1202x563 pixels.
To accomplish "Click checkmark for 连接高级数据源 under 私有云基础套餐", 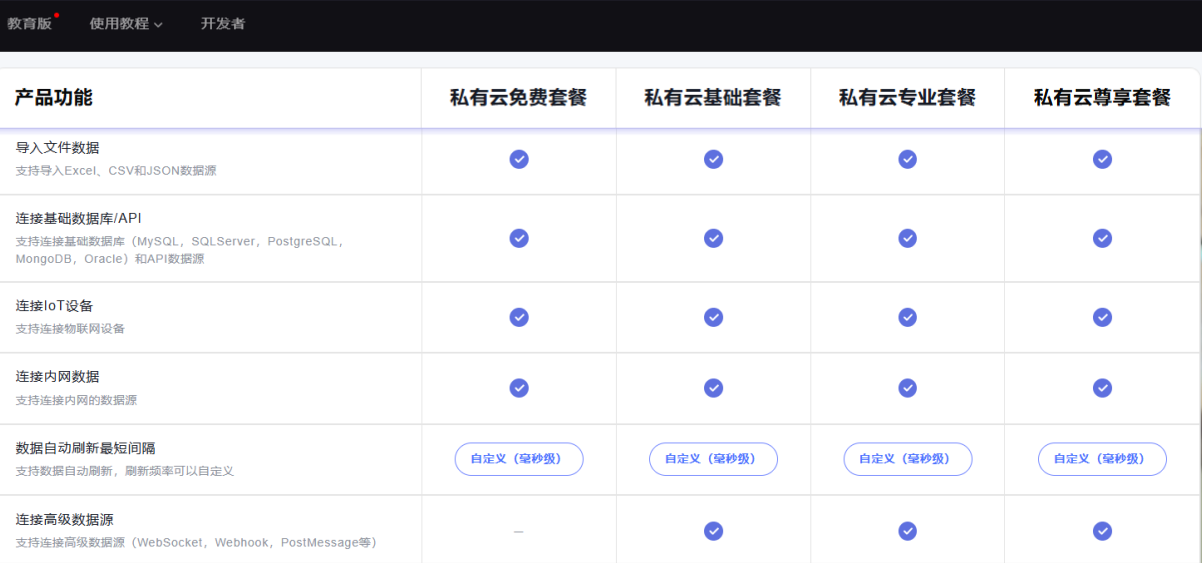I will [x=713, y=531].
